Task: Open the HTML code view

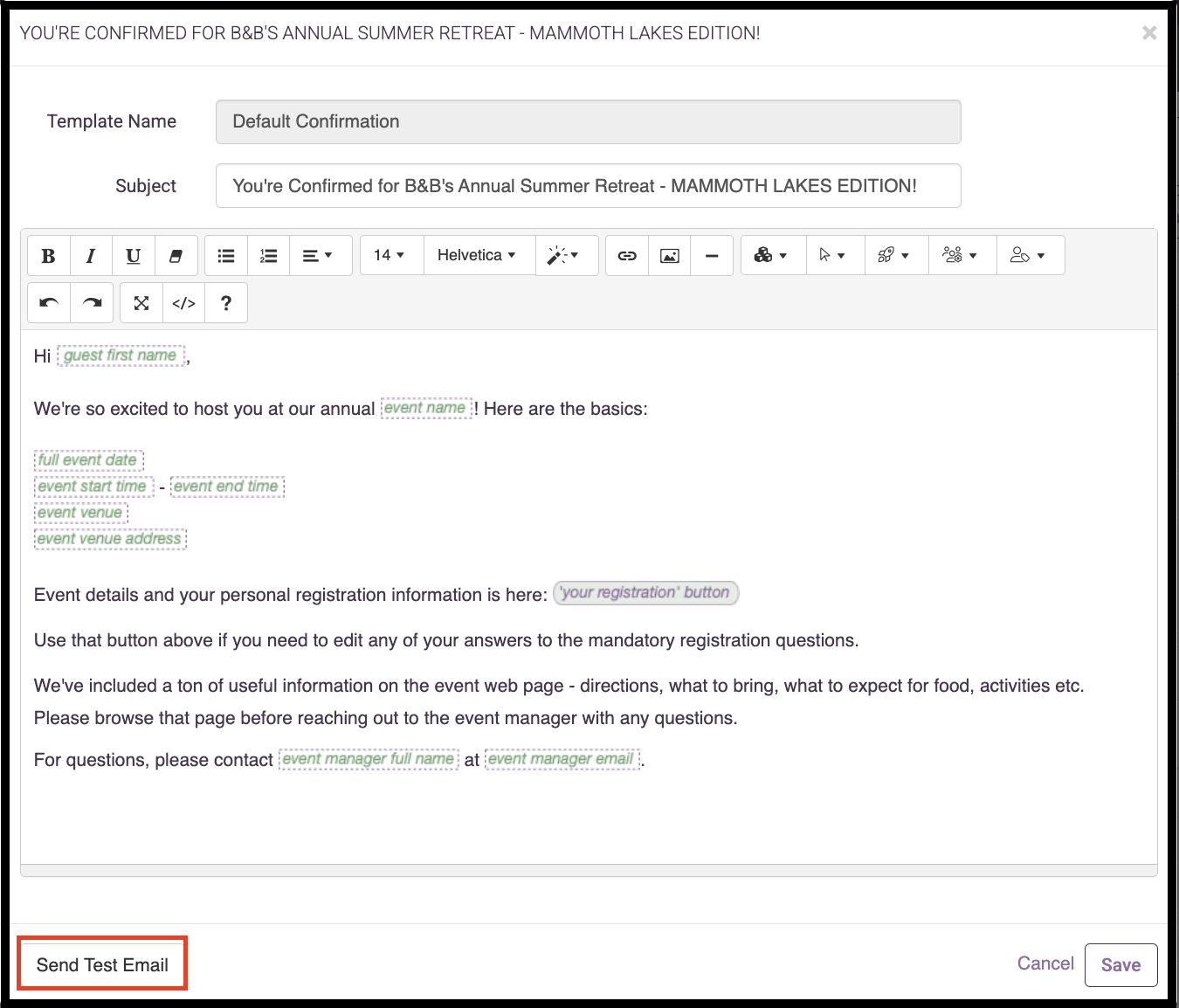Action: (184, 303)
